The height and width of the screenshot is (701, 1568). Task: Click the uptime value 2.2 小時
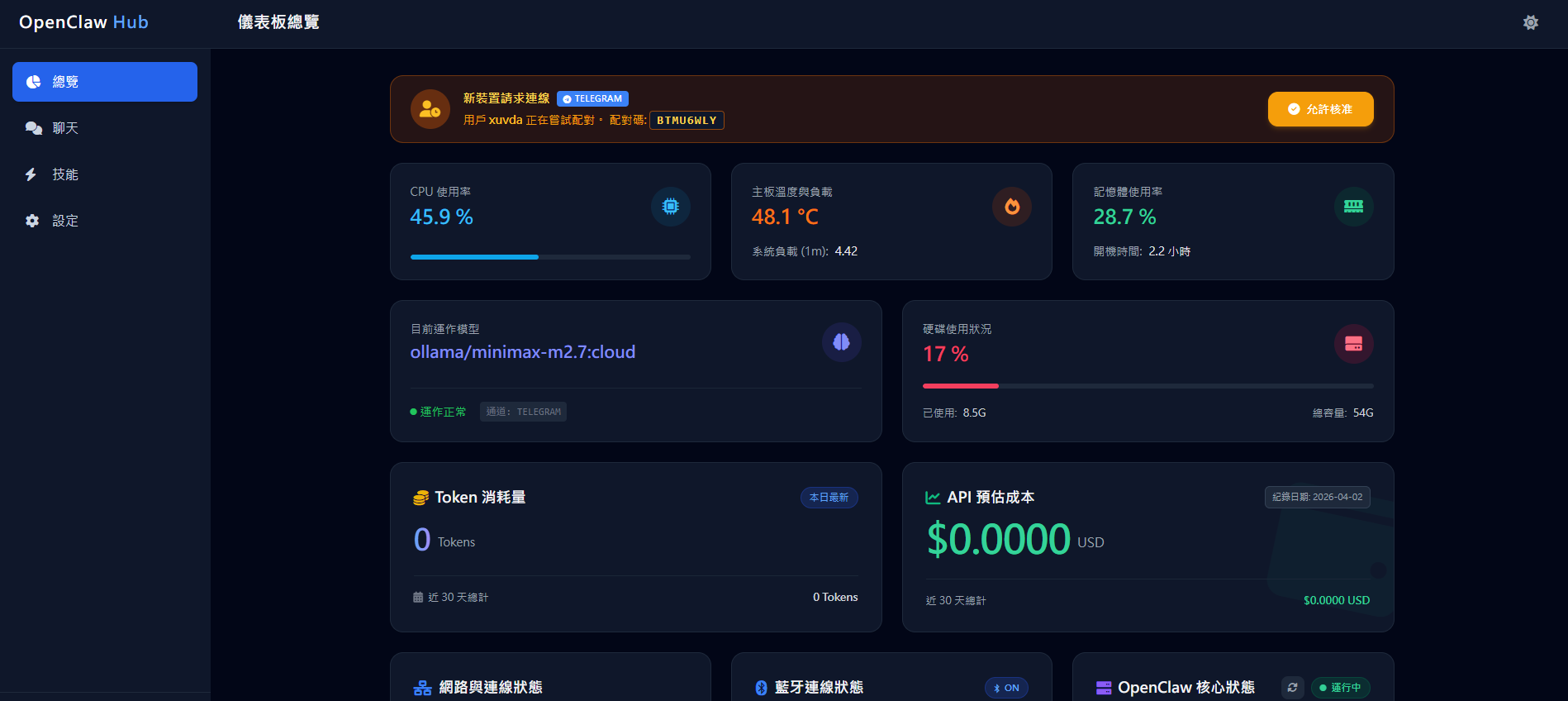pos(1170,251)
